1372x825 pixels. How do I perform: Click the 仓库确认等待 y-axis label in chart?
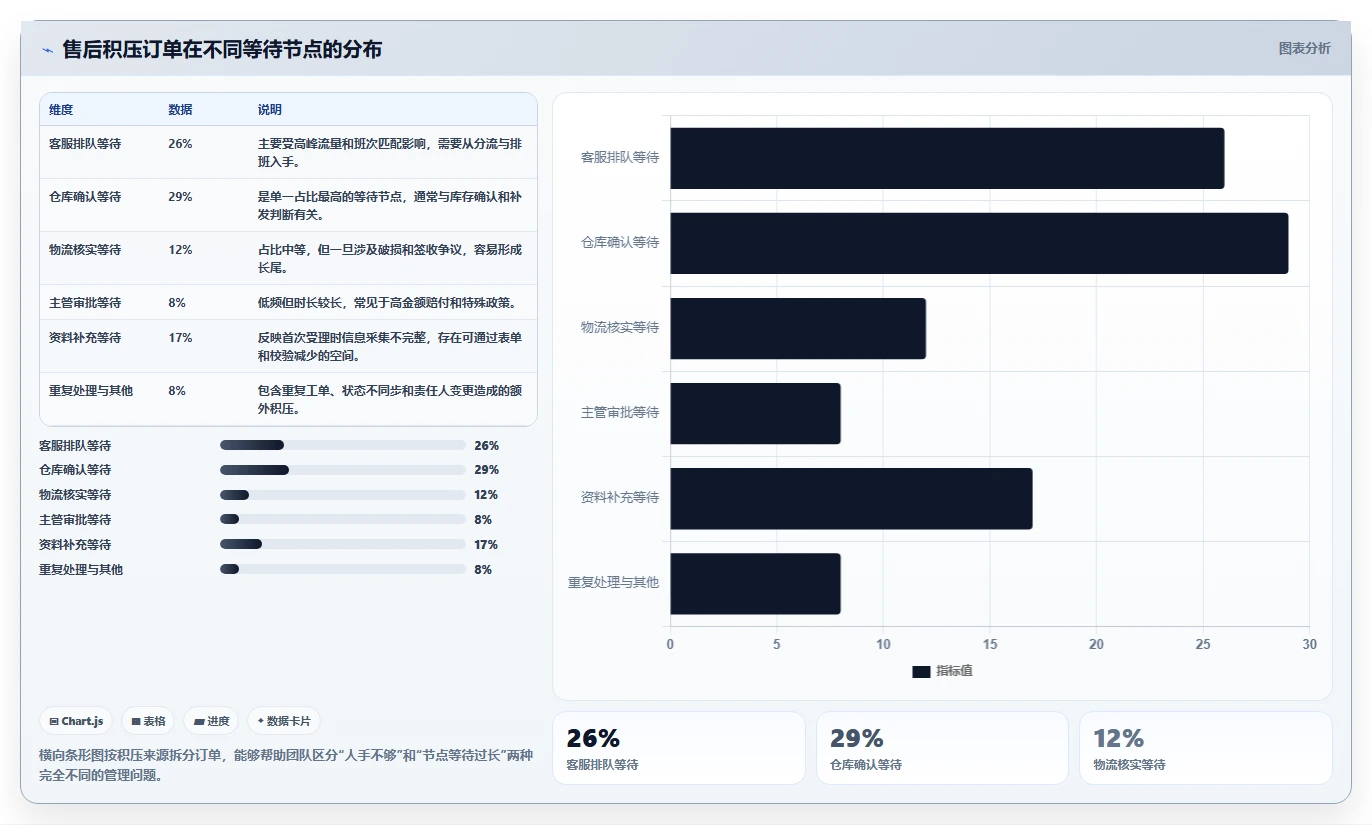click(620, 243)
